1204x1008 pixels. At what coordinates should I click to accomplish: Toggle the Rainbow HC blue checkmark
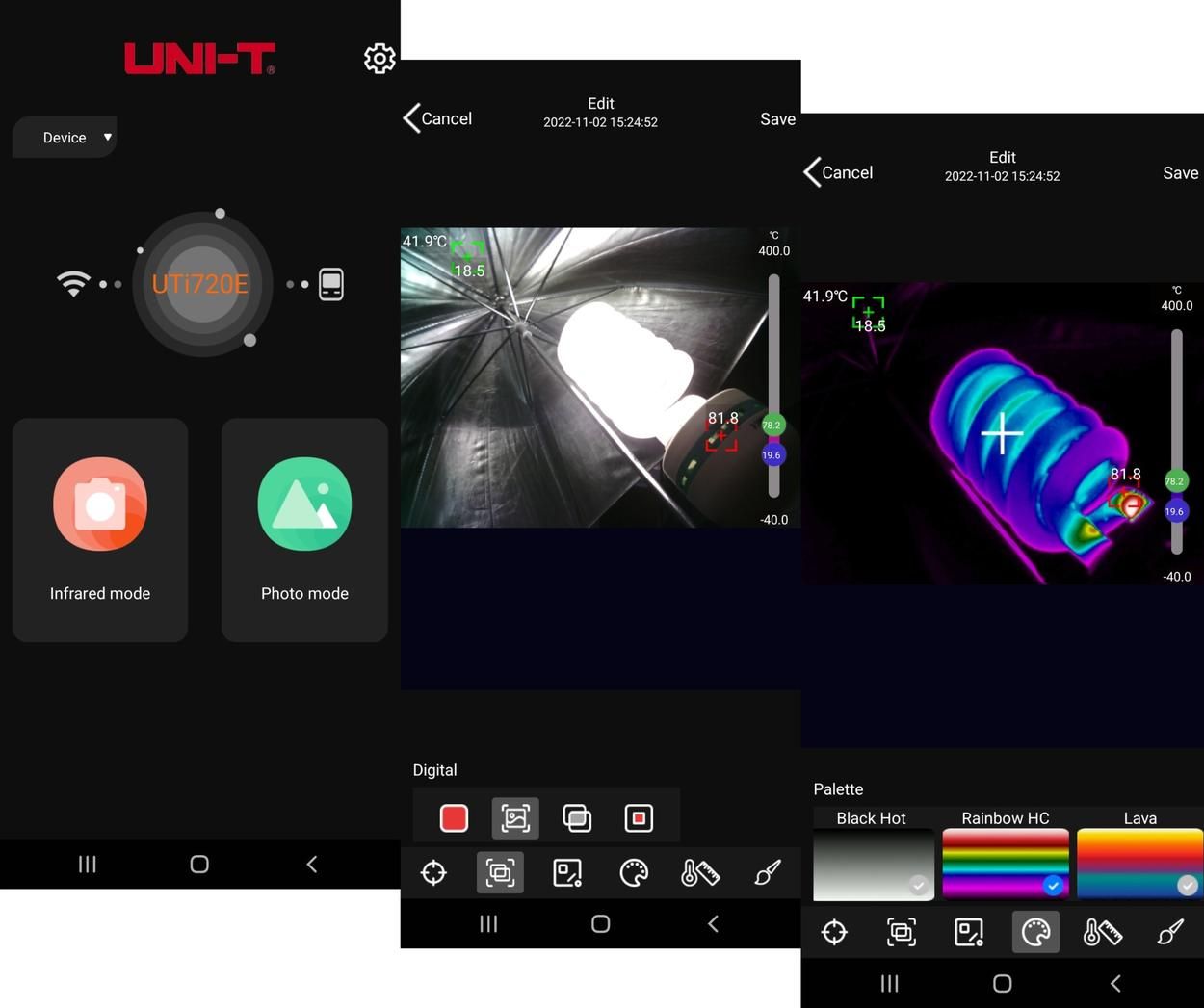(1053, 885)
